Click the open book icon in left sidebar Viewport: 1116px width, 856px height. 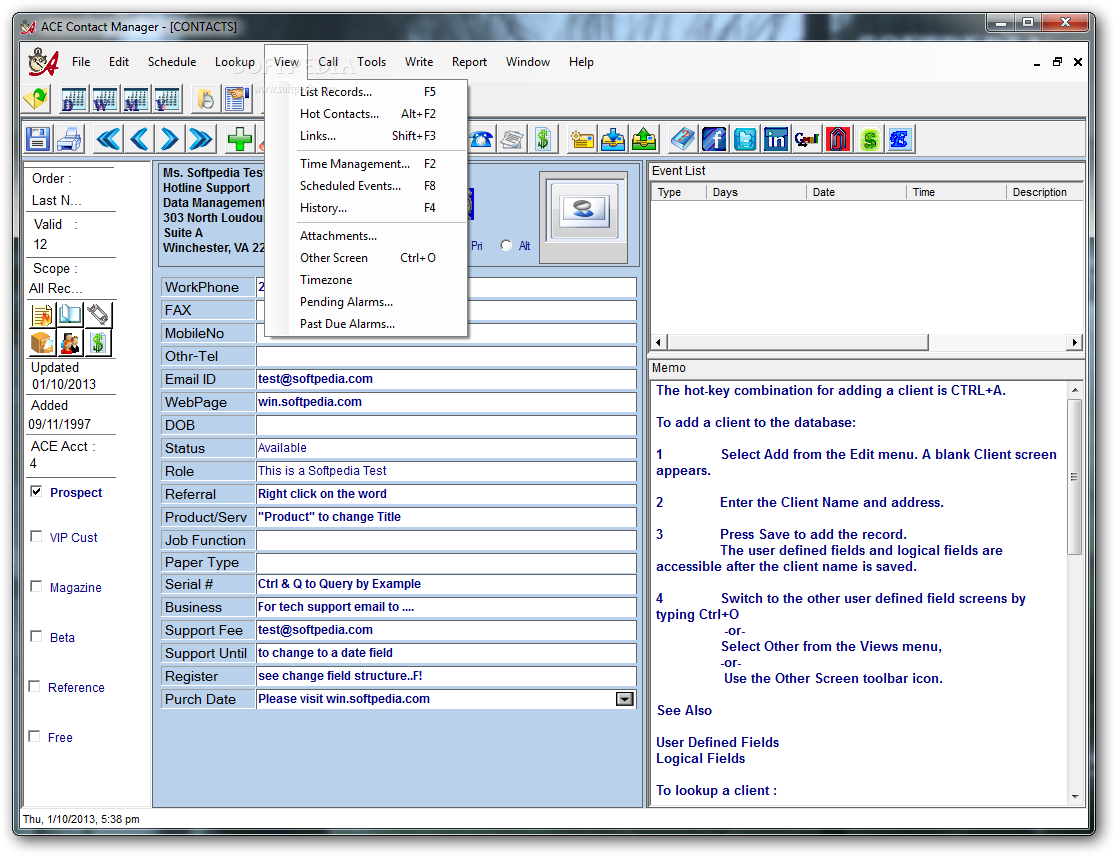70,315
